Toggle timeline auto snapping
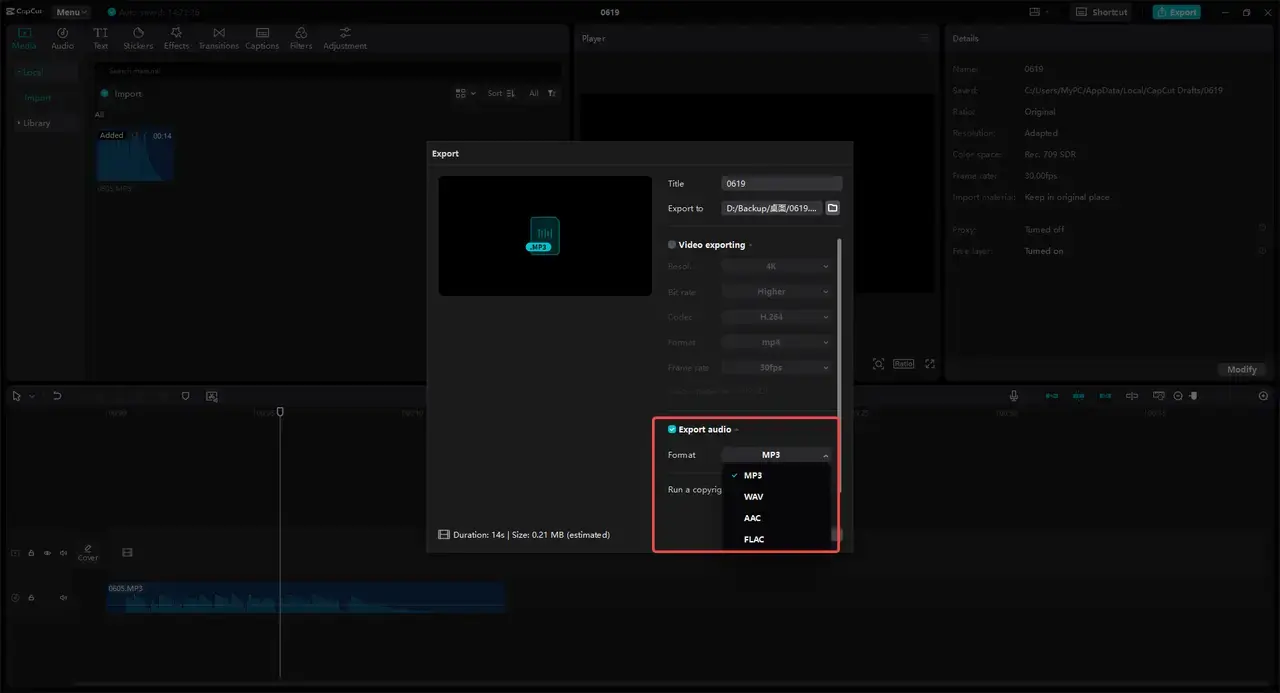Screen dimensions: 1280x693 click(1078, 396)
